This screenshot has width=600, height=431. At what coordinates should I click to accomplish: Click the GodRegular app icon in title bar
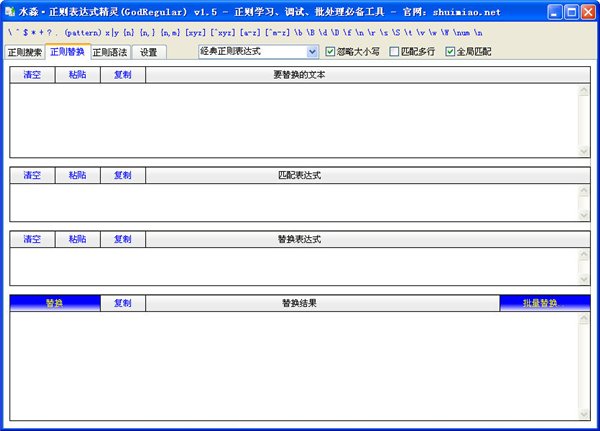point(10,12)
